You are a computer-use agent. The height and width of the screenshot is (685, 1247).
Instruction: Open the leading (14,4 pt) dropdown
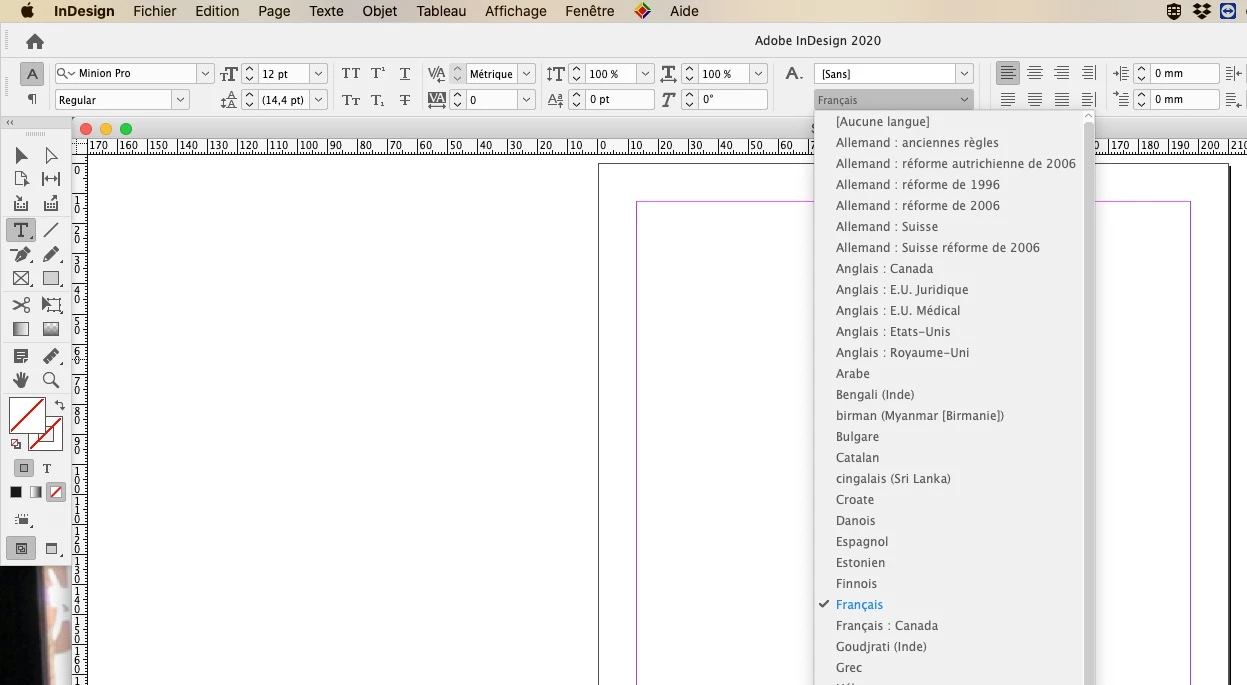click(x=318, y=100)
